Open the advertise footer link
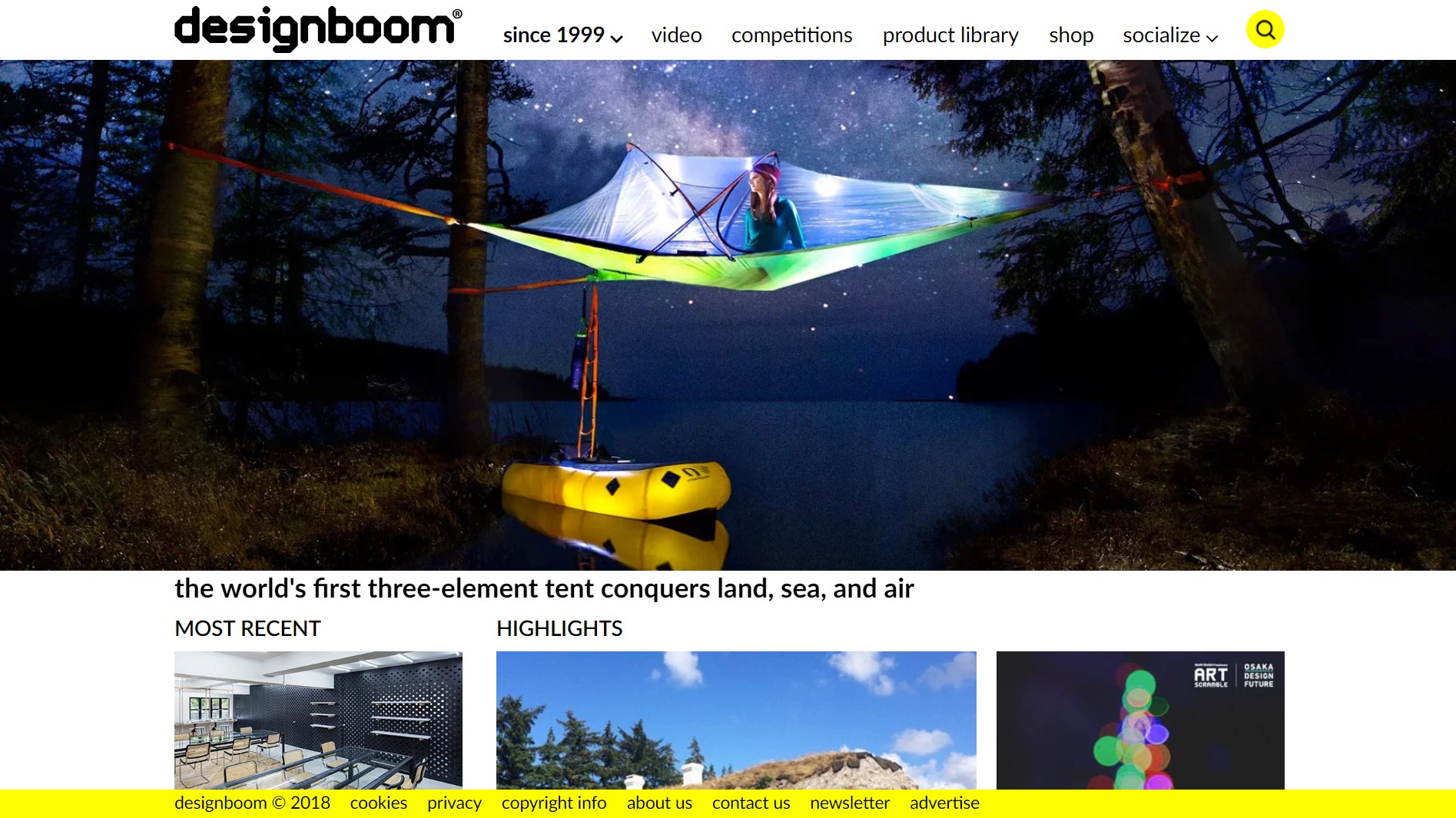This screenshot has height=818, width=1456. click(944, 803)
